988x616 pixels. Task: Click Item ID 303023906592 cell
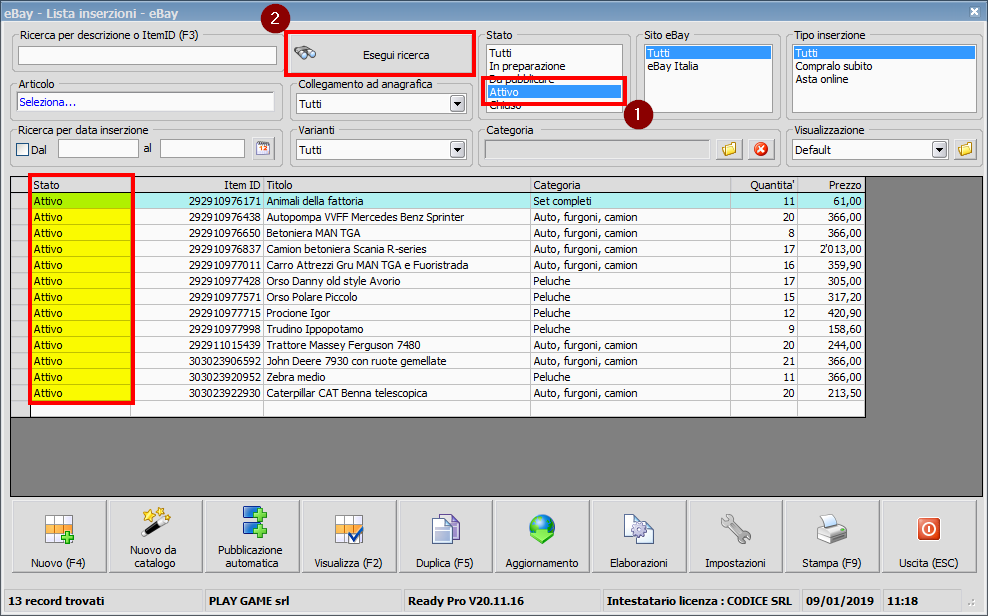click(x=197, y=362)
